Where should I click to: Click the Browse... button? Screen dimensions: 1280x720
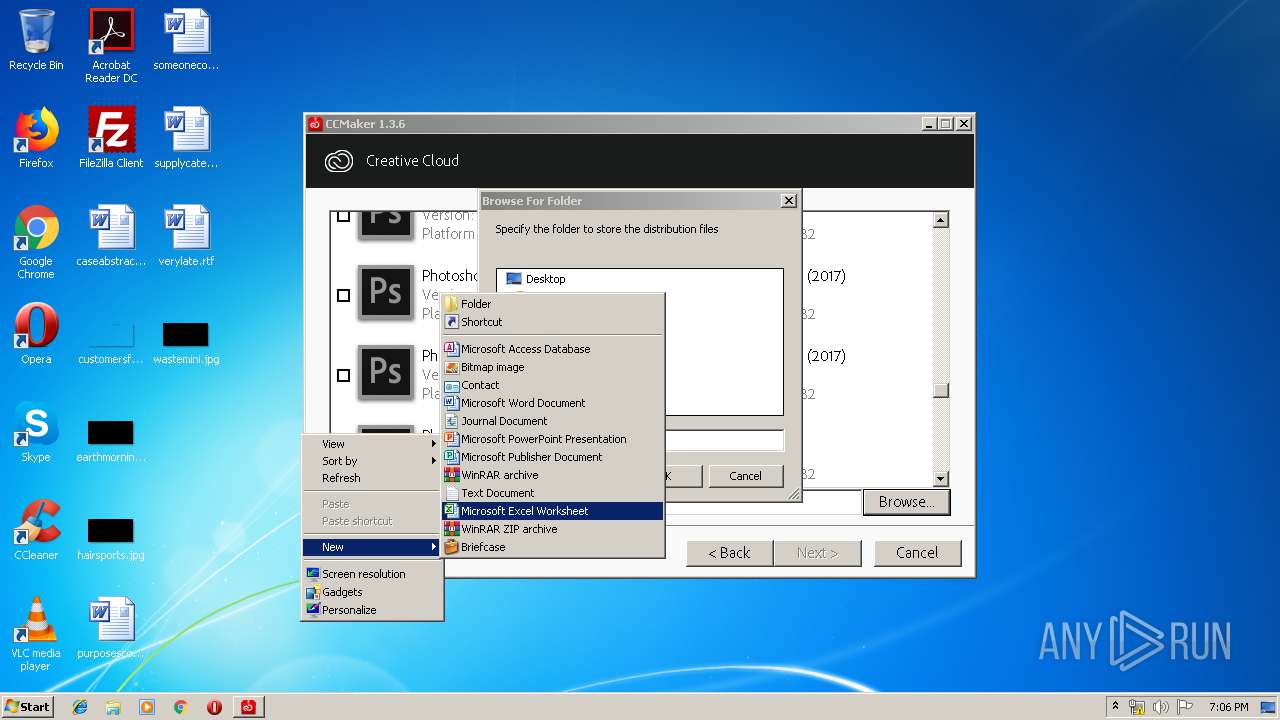pyautogui.click(x=906, y=502)
